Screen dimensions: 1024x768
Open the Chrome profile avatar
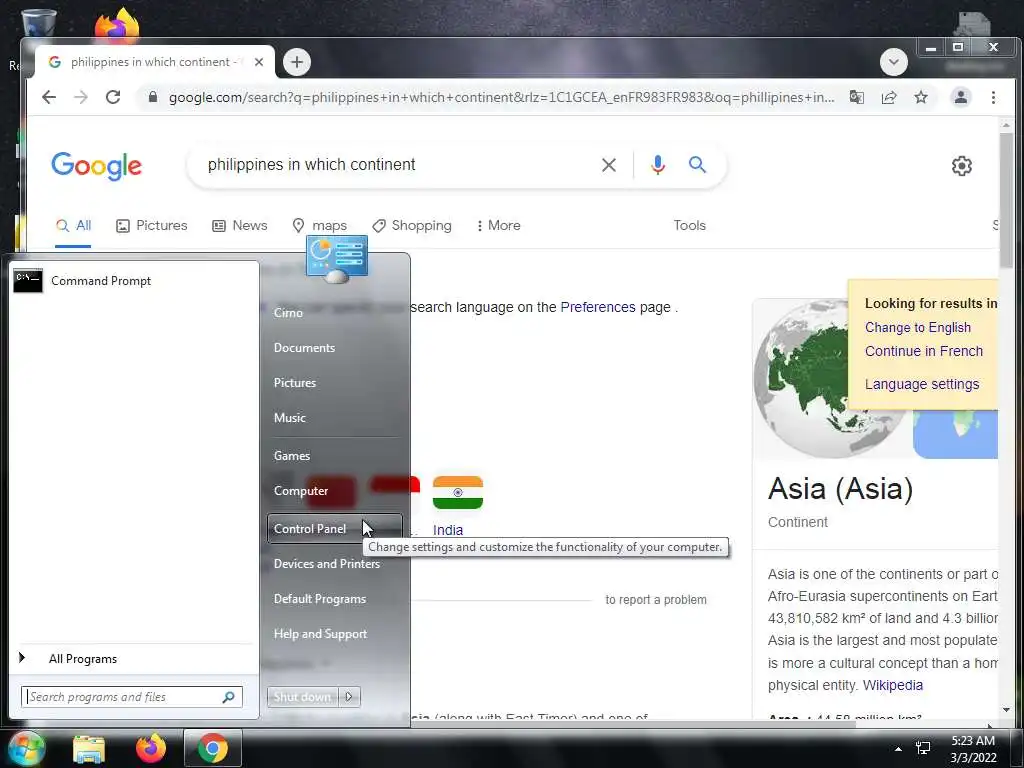tap(961, 97)
